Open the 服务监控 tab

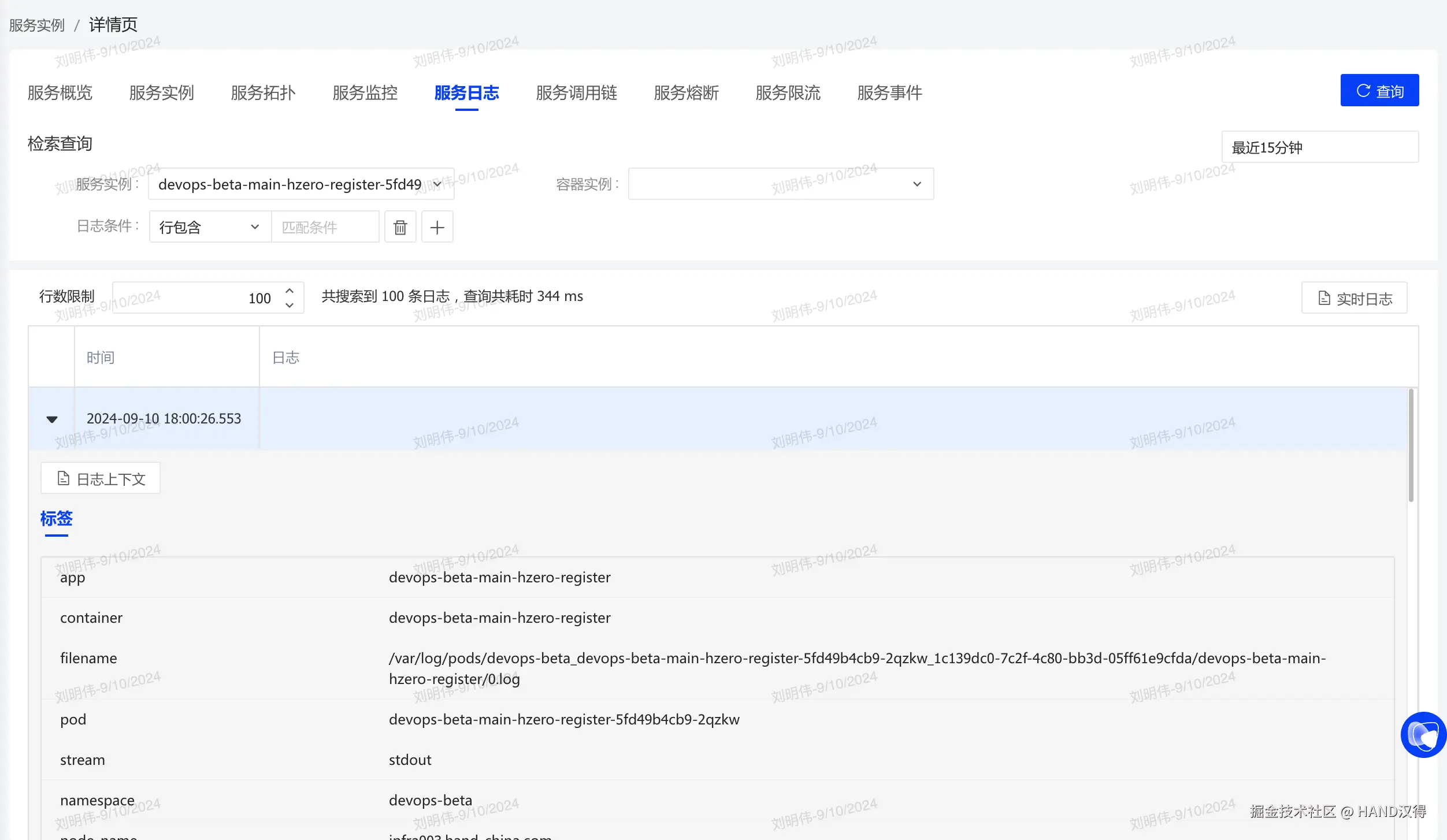coord(365,93)
